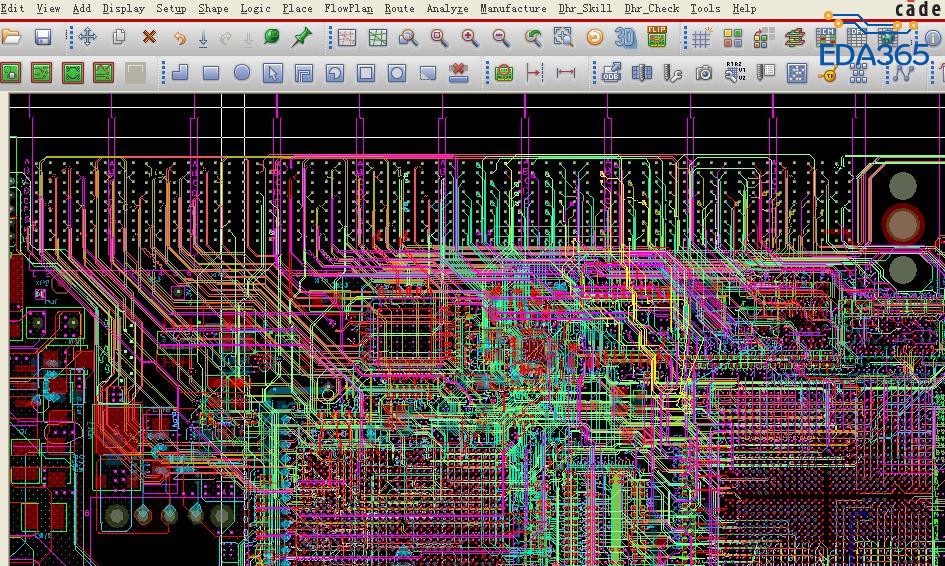Open the Dhr_Skill menu
945x566 pixels.
tap(585, 8)
